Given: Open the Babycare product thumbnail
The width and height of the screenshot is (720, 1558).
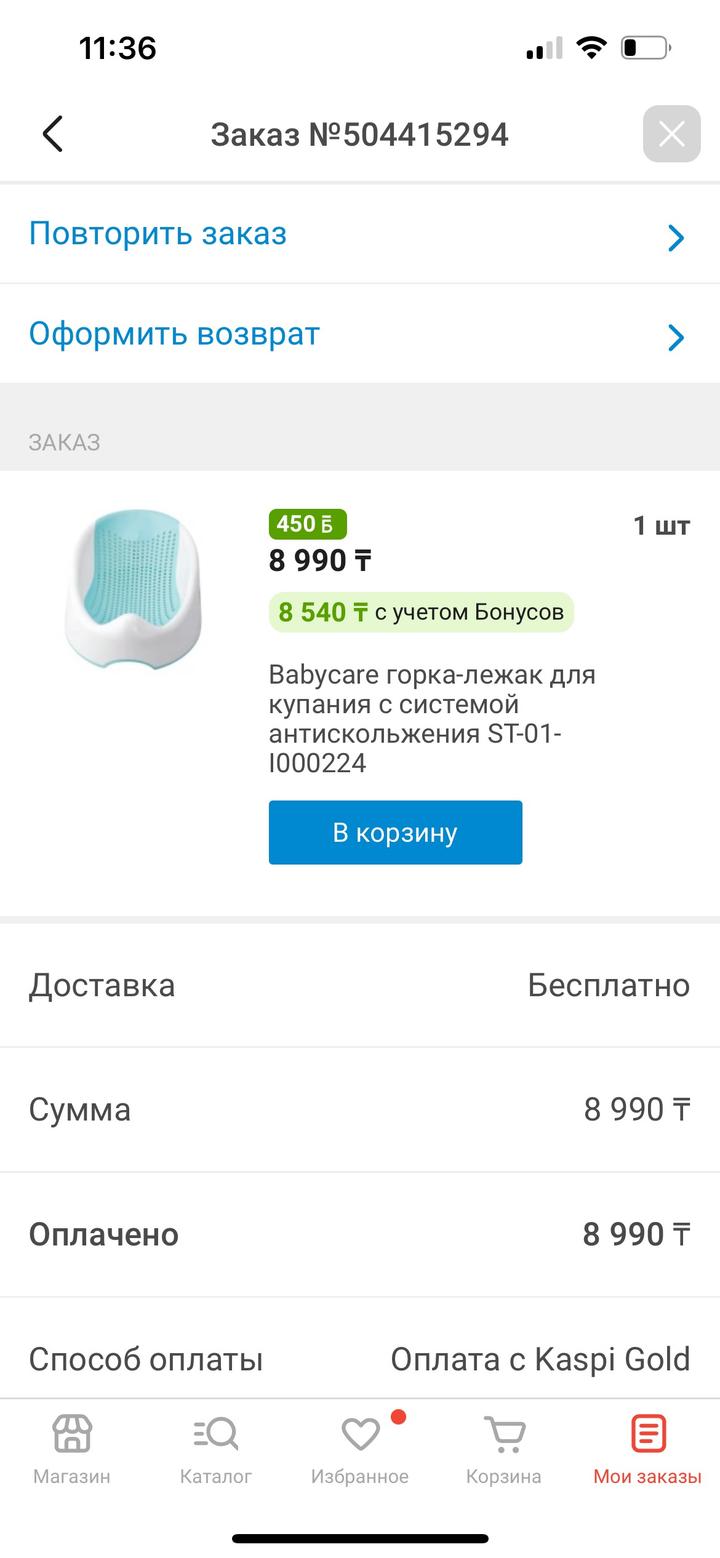Looking at the screenshot, I should coord(133,589).
